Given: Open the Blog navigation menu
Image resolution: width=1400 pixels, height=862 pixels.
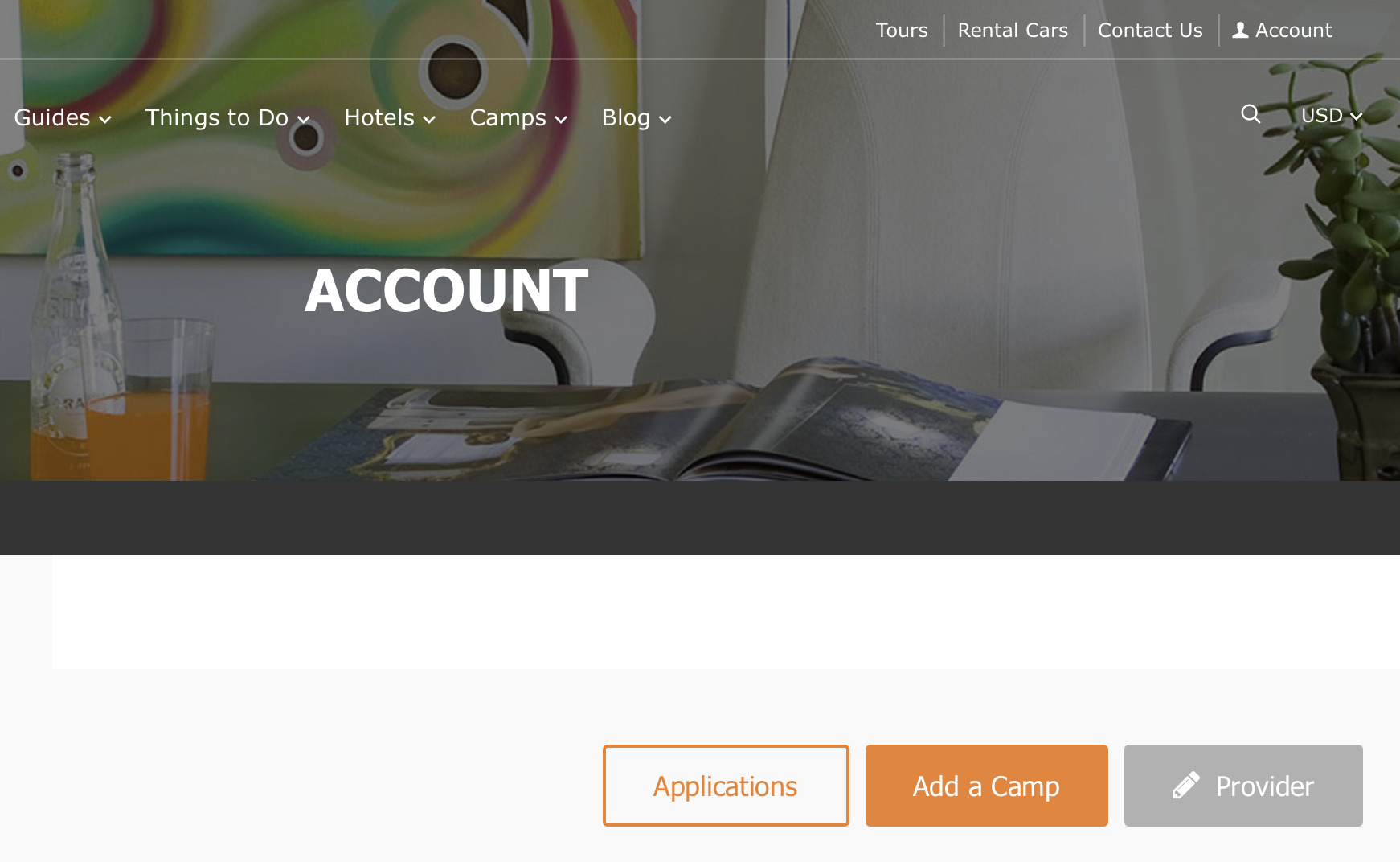Looking at the screenshot, I should coord(637,117).
